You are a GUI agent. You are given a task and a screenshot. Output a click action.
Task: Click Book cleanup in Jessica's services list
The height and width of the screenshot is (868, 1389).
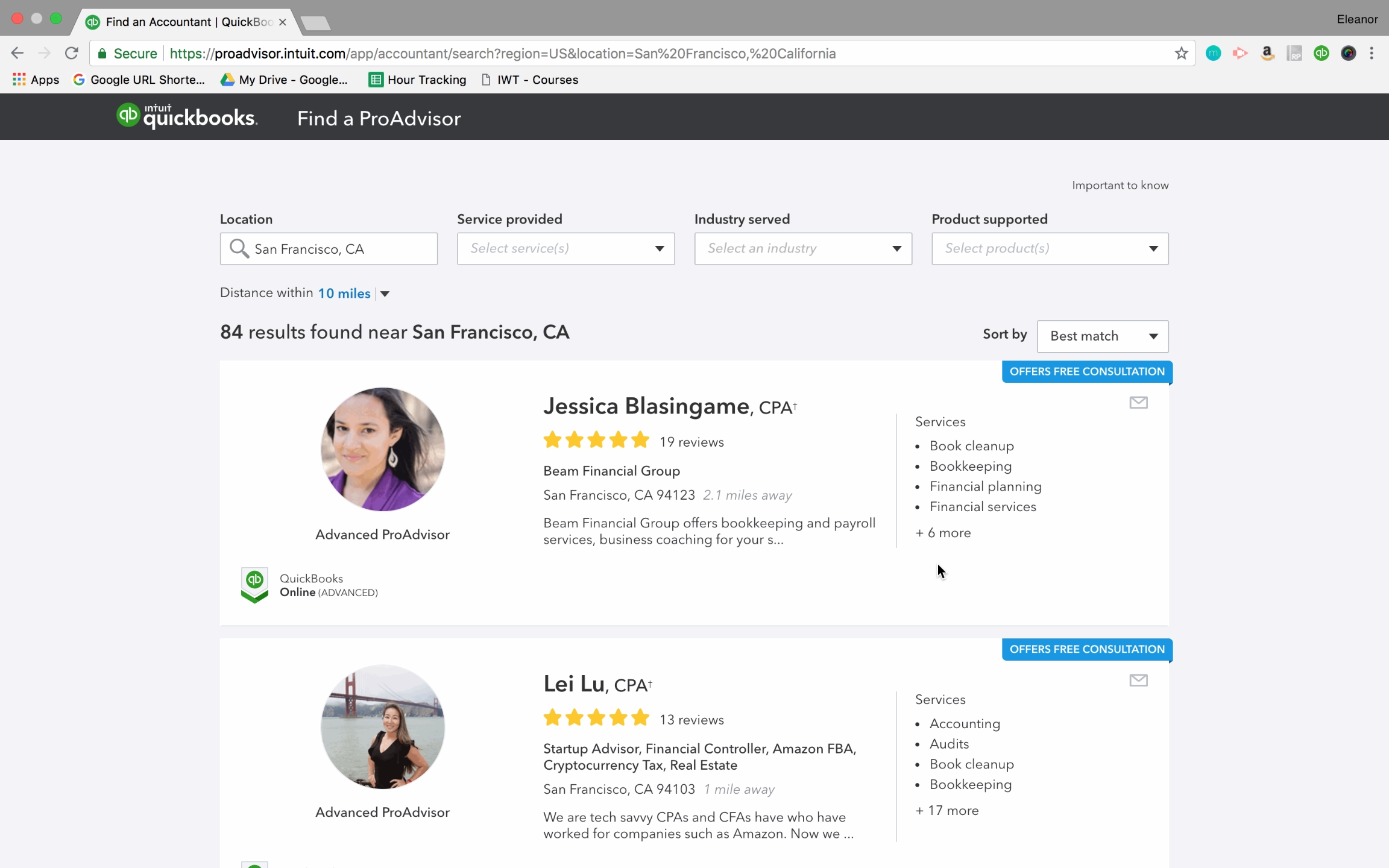(x=971, y=446)
